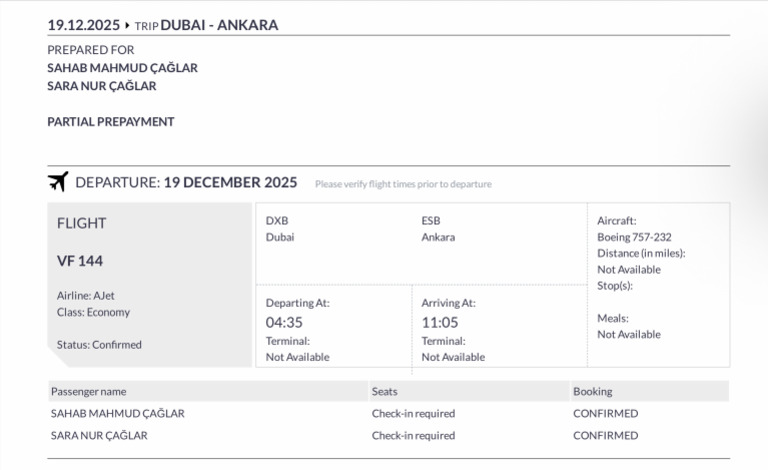Click departure time 04:35
The height and width of the screenshot is (470, 768).
pos(284,323)
